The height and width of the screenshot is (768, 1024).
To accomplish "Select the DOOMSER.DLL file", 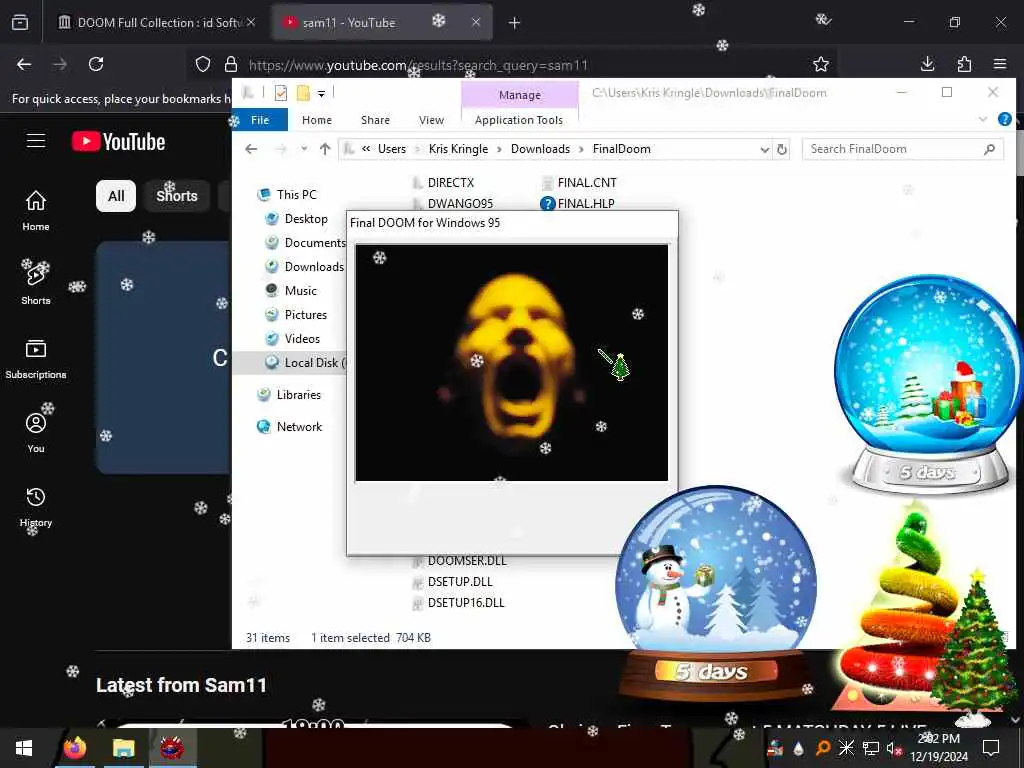I will 466,561.
